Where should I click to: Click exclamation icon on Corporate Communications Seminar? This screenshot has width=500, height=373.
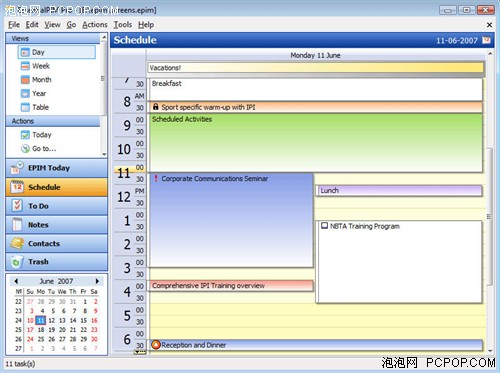click(156, 178)
